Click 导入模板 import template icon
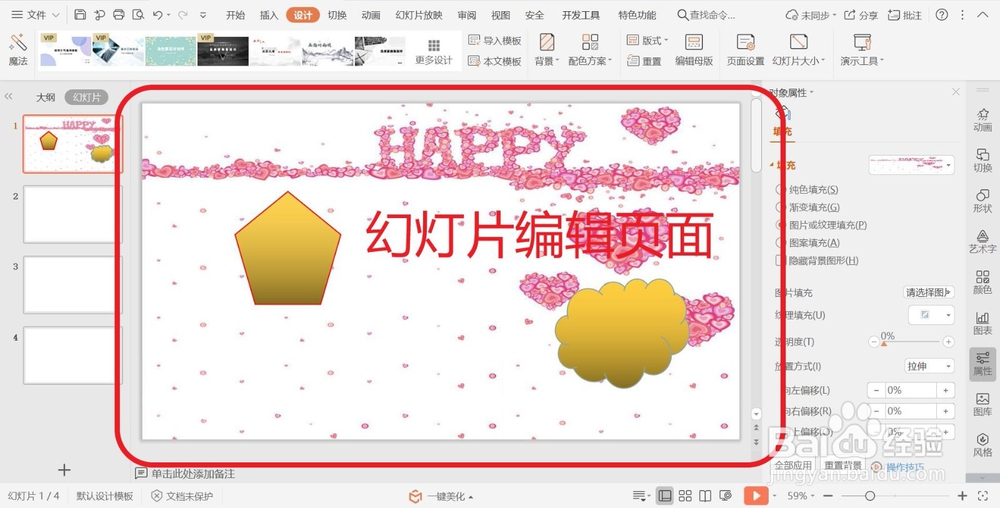Image resolution: width=1000 pixels, height=508 pixels. click(474, 40)
